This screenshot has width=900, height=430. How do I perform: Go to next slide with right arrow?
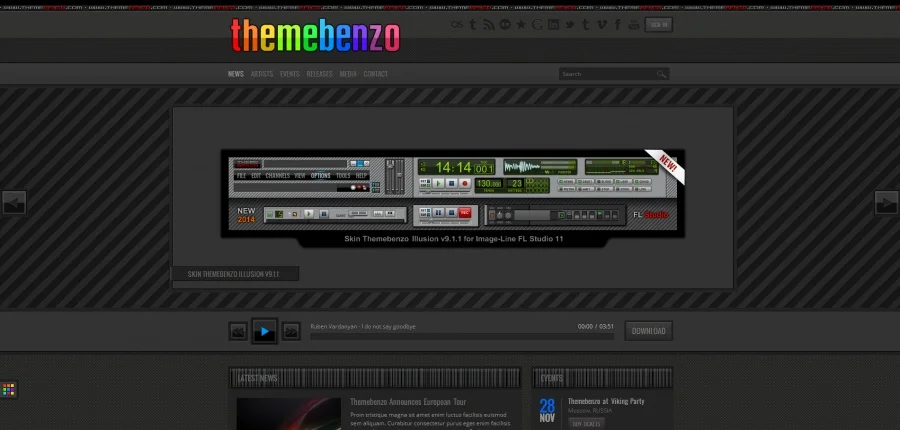[x=886, y=203]
